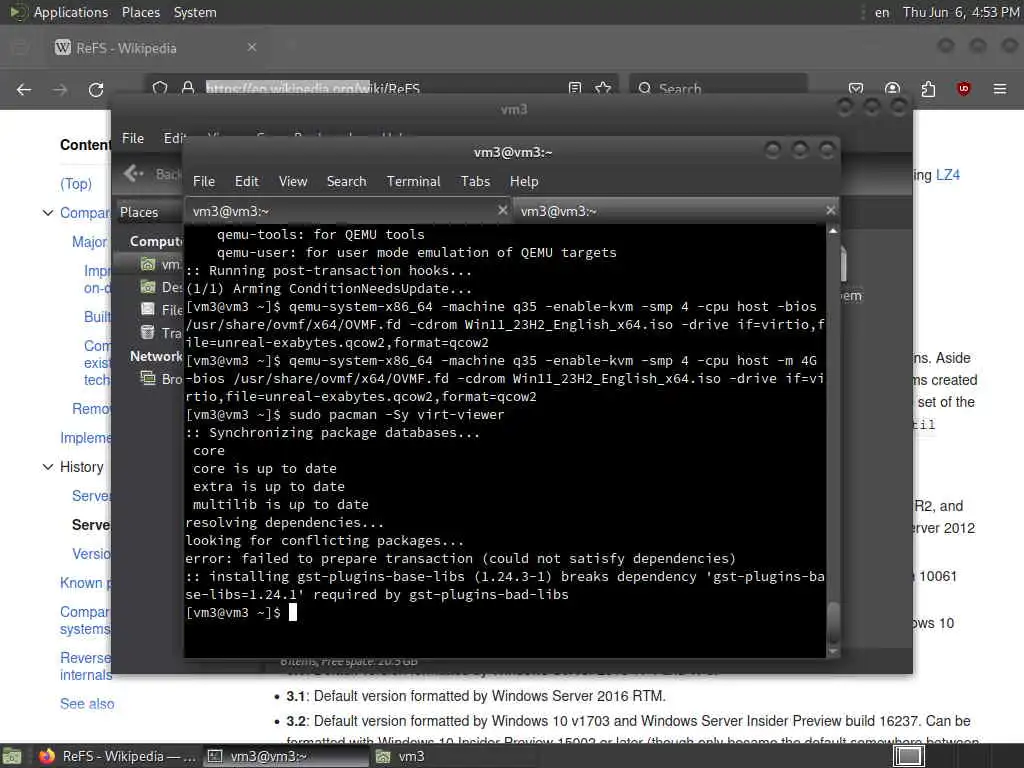
Task: Follow the (Top) link in contents
Action: (76, 184)
